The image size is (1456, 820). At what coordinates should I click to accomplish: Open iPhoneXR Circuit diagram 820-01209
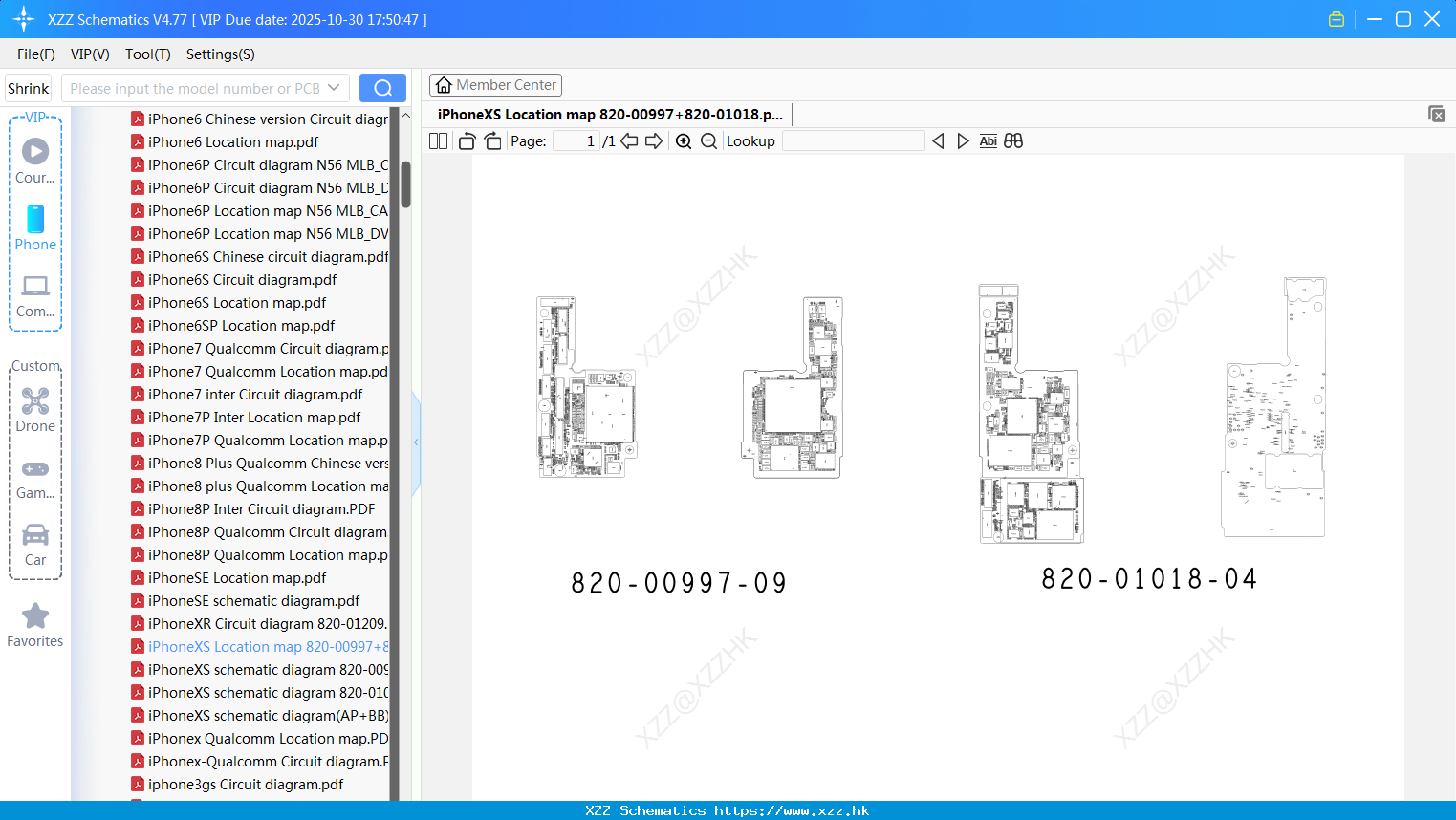tap(259, 624)
